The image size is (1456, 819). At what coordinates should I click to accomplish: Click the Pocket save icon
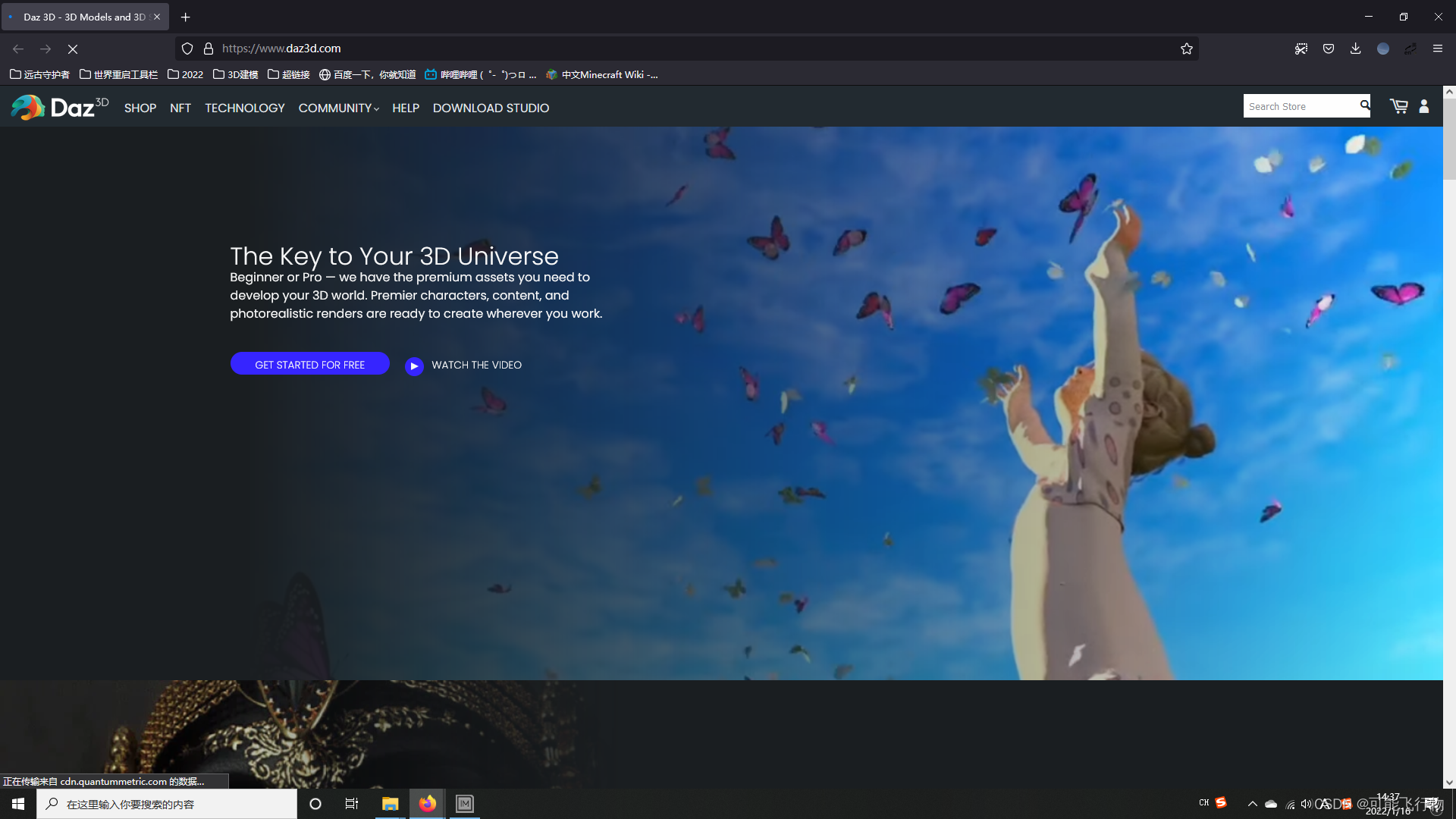click(x=1329, y=49)
